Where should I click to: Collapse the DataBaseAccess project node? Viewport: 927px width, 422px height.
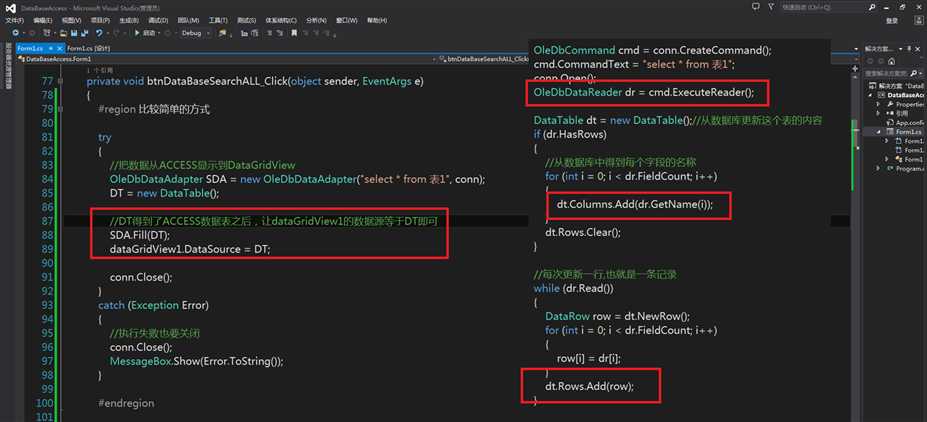pos(870,95)
